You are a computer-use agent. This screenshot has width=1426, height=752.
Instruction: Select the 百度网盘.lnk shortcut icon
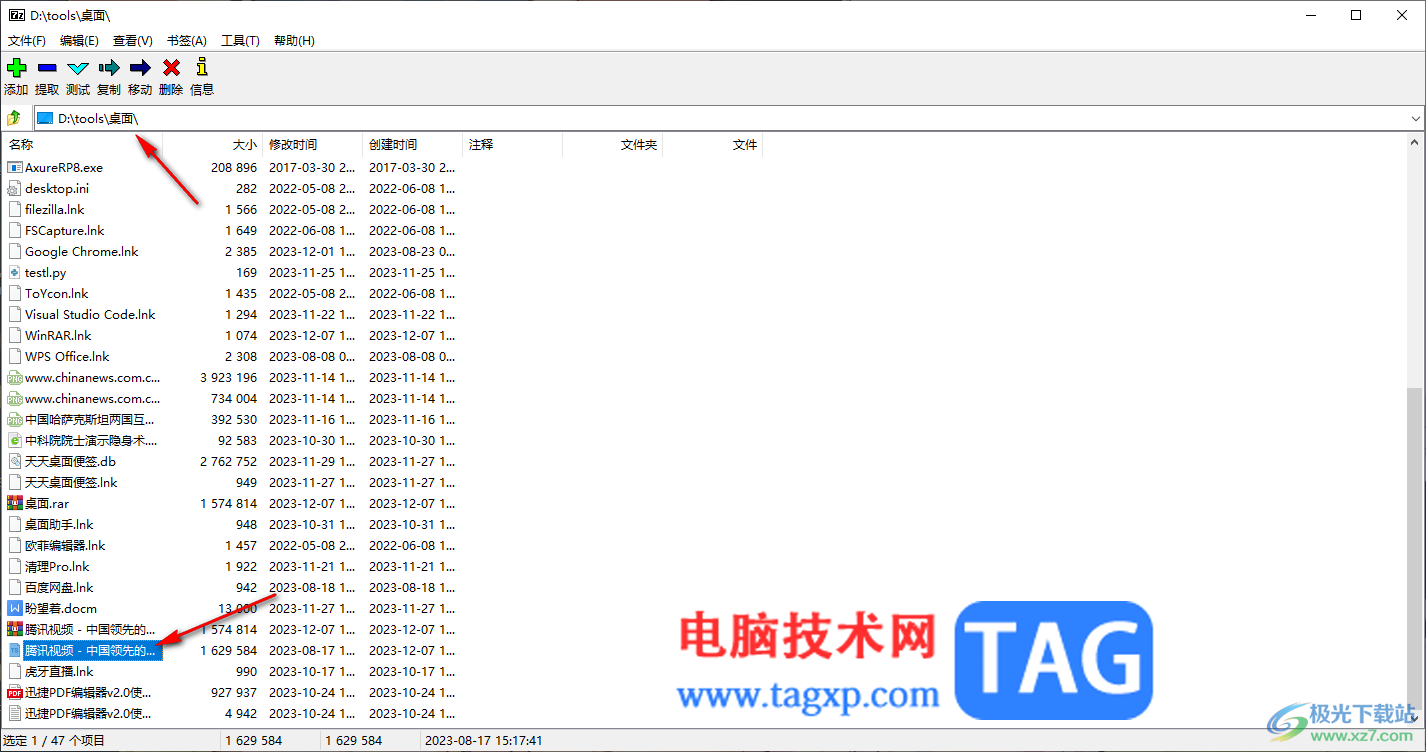coord(14,588)
